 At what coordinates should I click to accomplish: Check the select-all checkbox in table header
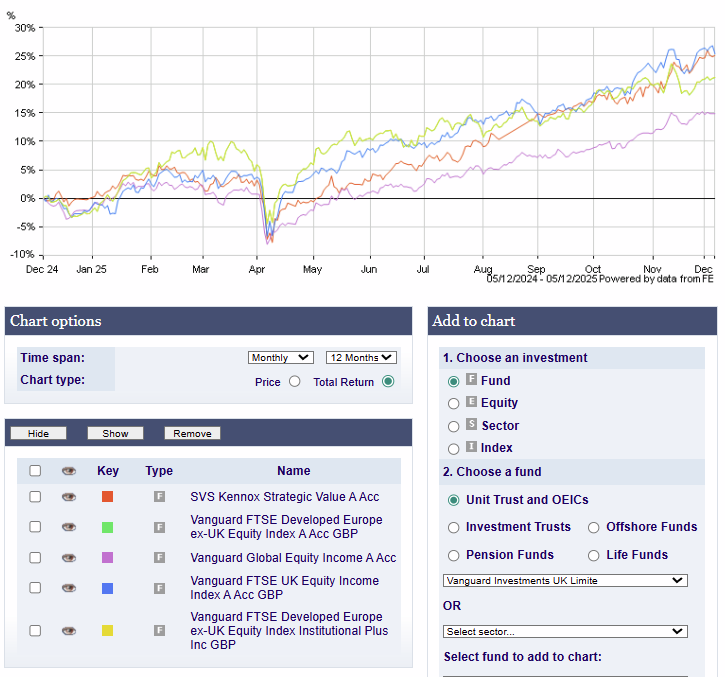pyautogui.click(x=36, y=471)
